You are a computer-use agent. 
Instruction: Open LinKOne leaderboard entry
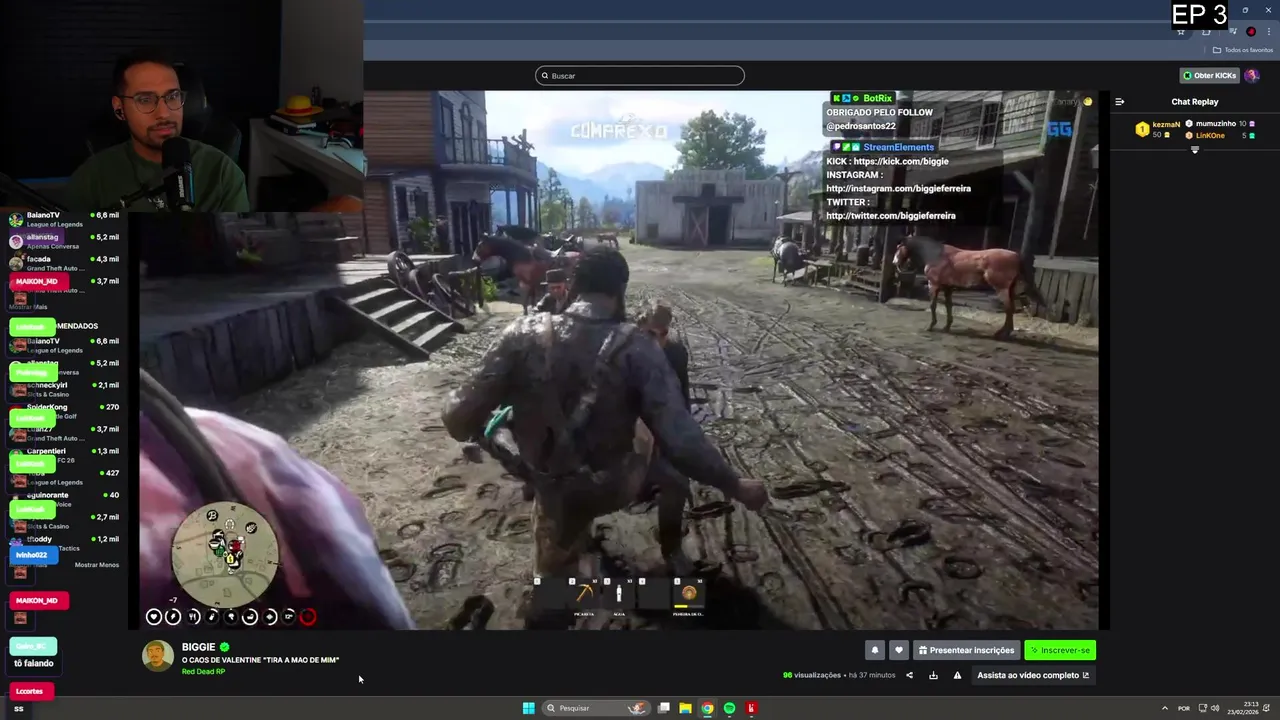pos(1220,136)
